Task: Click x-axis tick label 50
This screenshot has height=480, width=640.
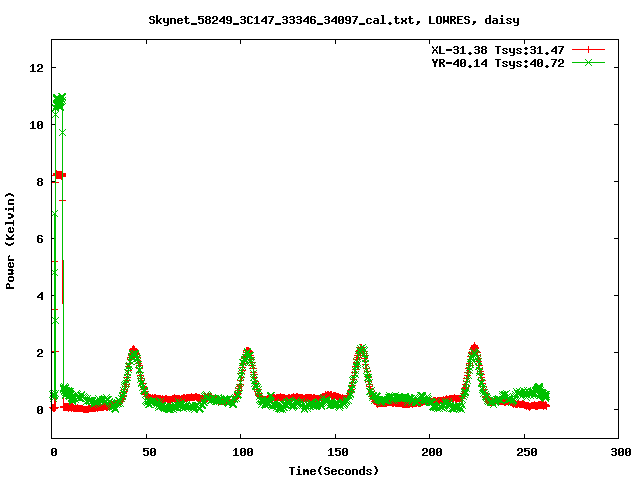Action: pos(149,452)
